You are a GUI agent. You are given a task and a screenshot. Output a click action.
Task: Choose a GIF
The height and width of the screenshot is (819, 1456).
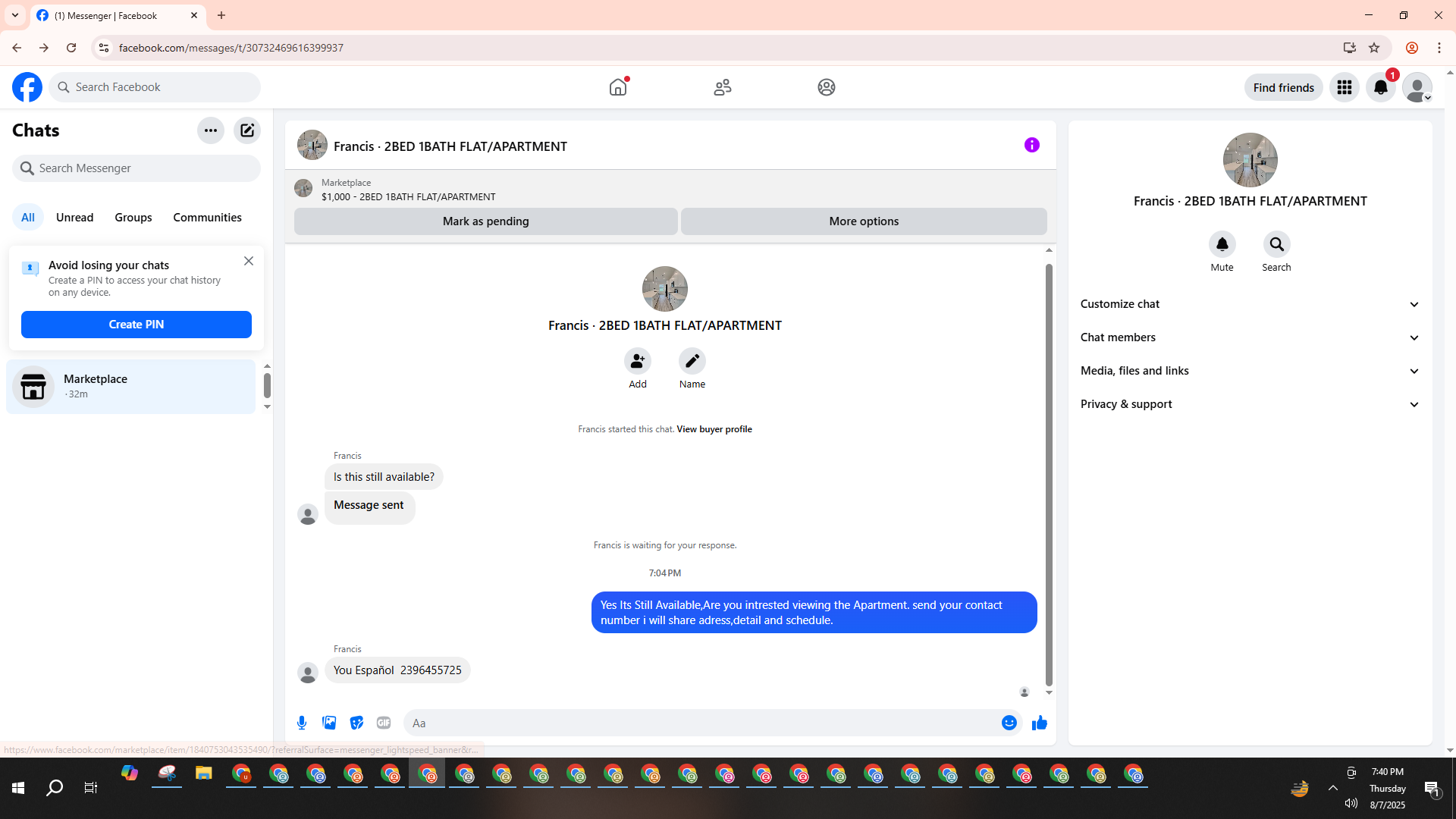[x=384, y=723]
